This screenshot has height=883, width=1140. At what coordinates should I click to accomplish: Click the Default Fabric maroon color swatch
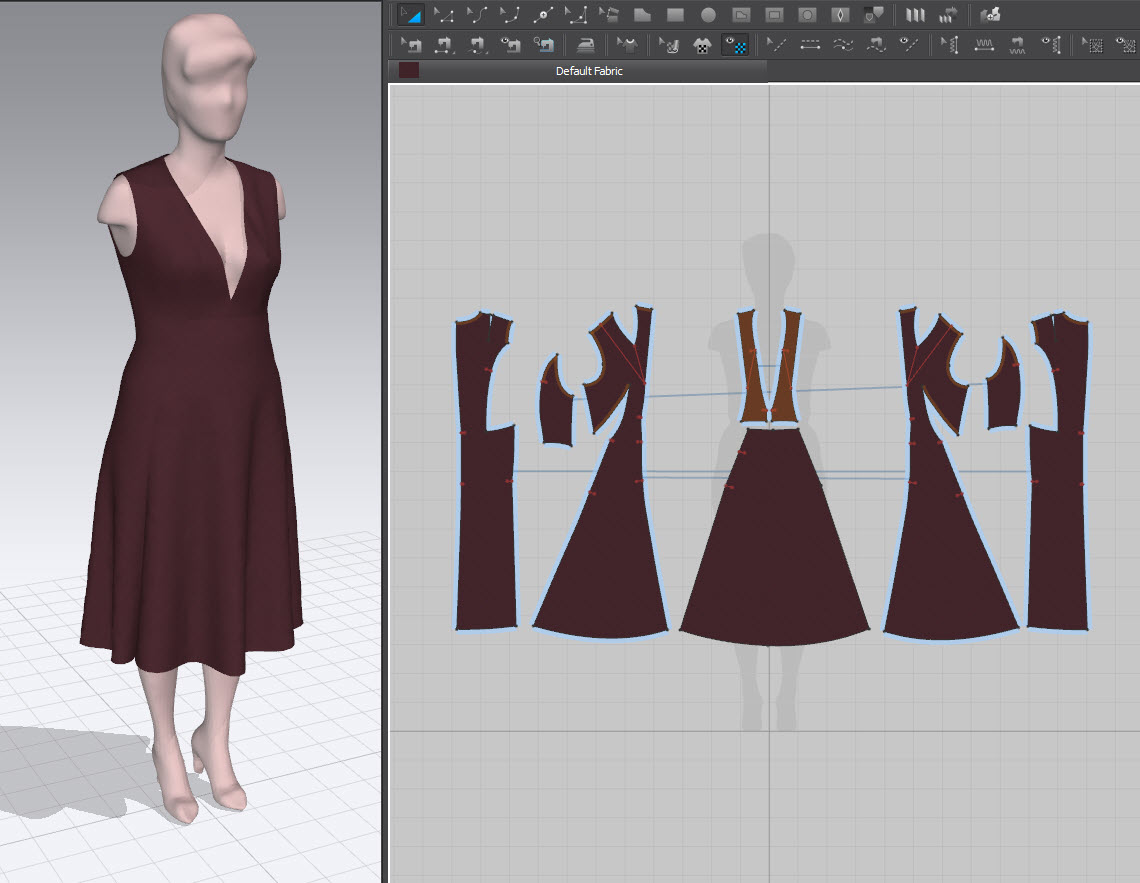pyautogui.click(x=409, y=70)
